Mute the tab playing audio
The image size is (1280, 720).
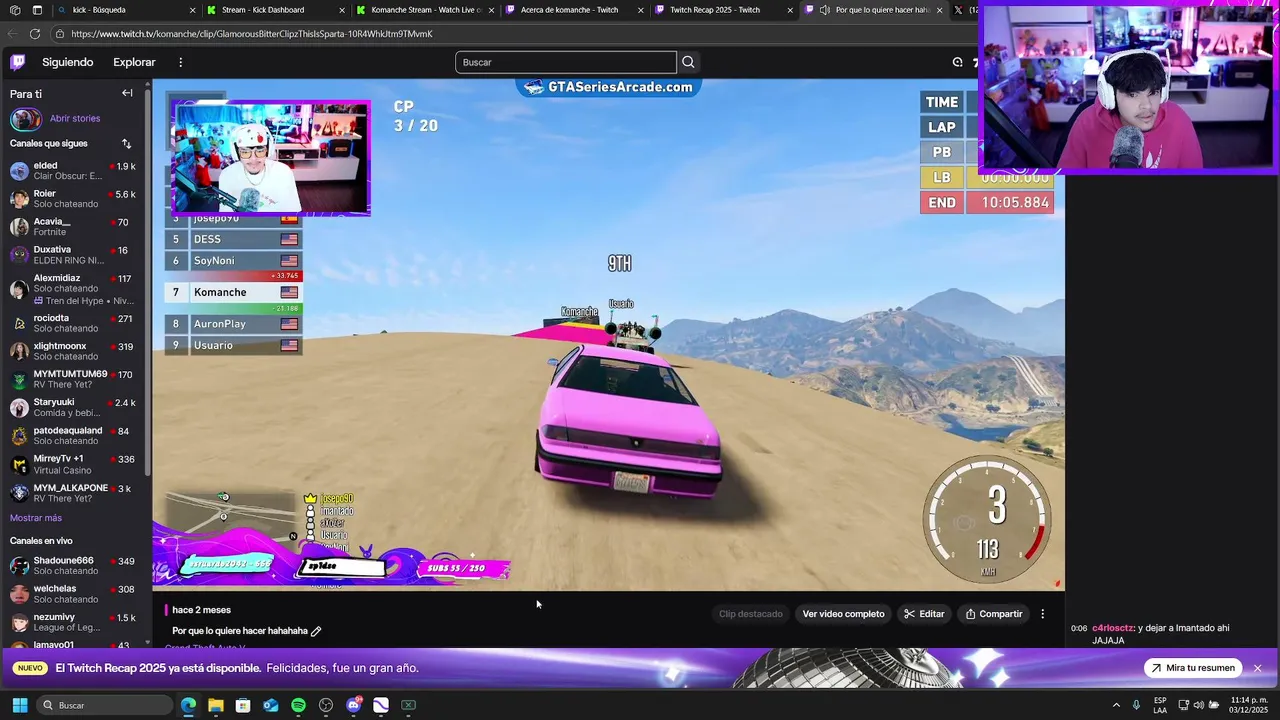point(824,10)
